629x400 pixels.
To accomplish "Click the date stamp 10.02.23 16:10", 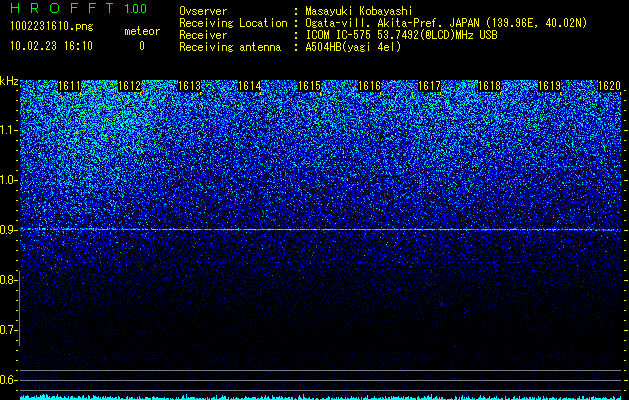I will point(51,46).
